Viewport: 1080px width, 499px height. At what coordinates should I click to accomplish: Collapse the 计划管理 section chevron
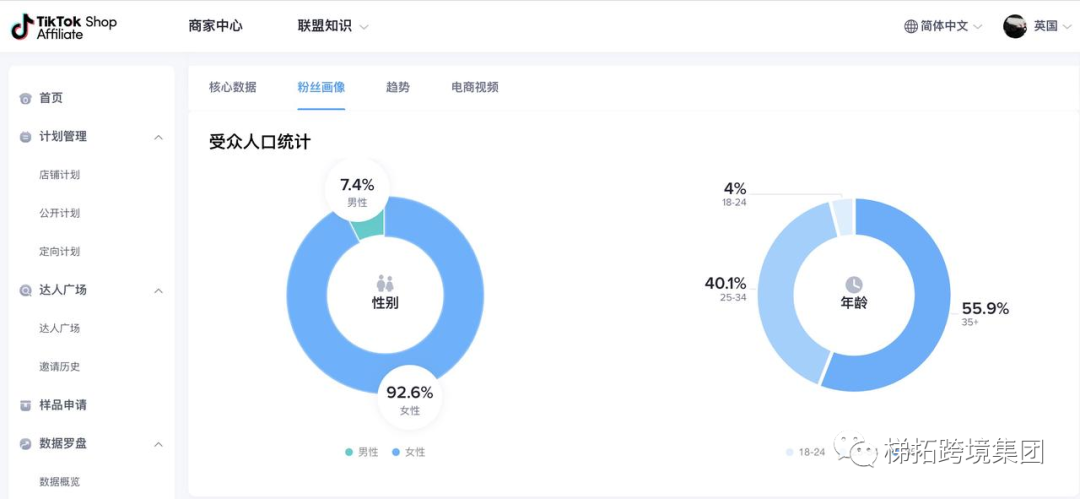[158, 137]
